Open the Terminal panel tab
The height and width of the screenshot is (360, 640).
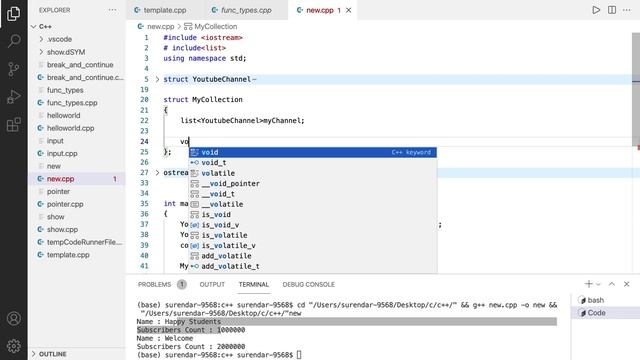coord(253,284)
